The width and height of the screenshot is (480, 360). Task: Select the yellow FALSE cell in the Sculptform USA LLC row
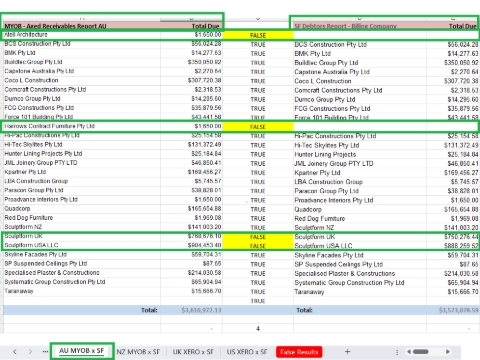(258, 246)
